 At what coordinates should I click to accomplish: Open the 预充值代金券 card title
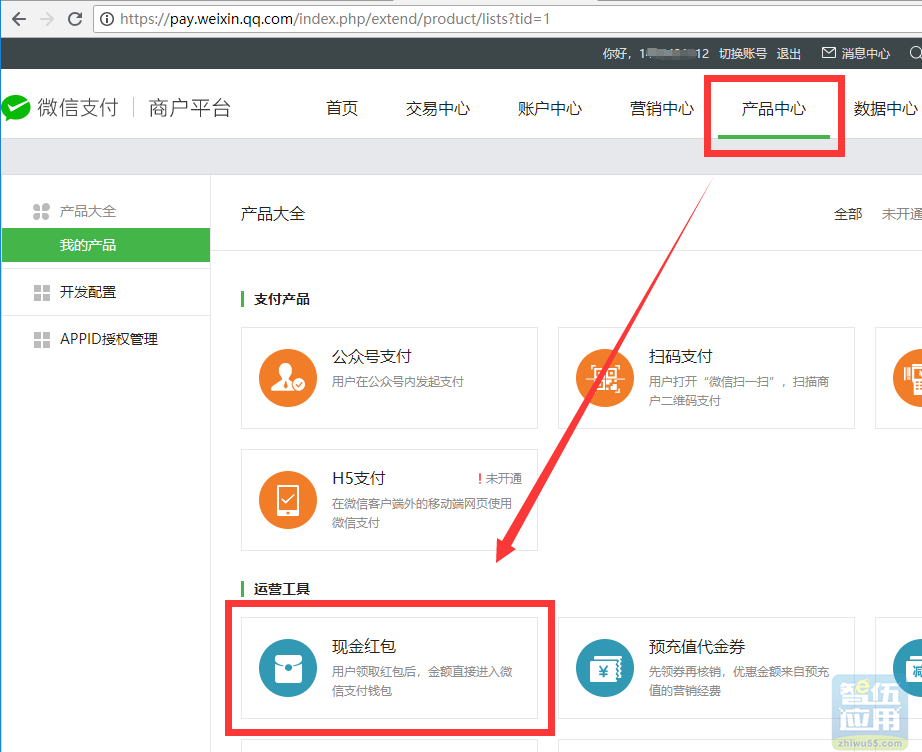(697, 647)
